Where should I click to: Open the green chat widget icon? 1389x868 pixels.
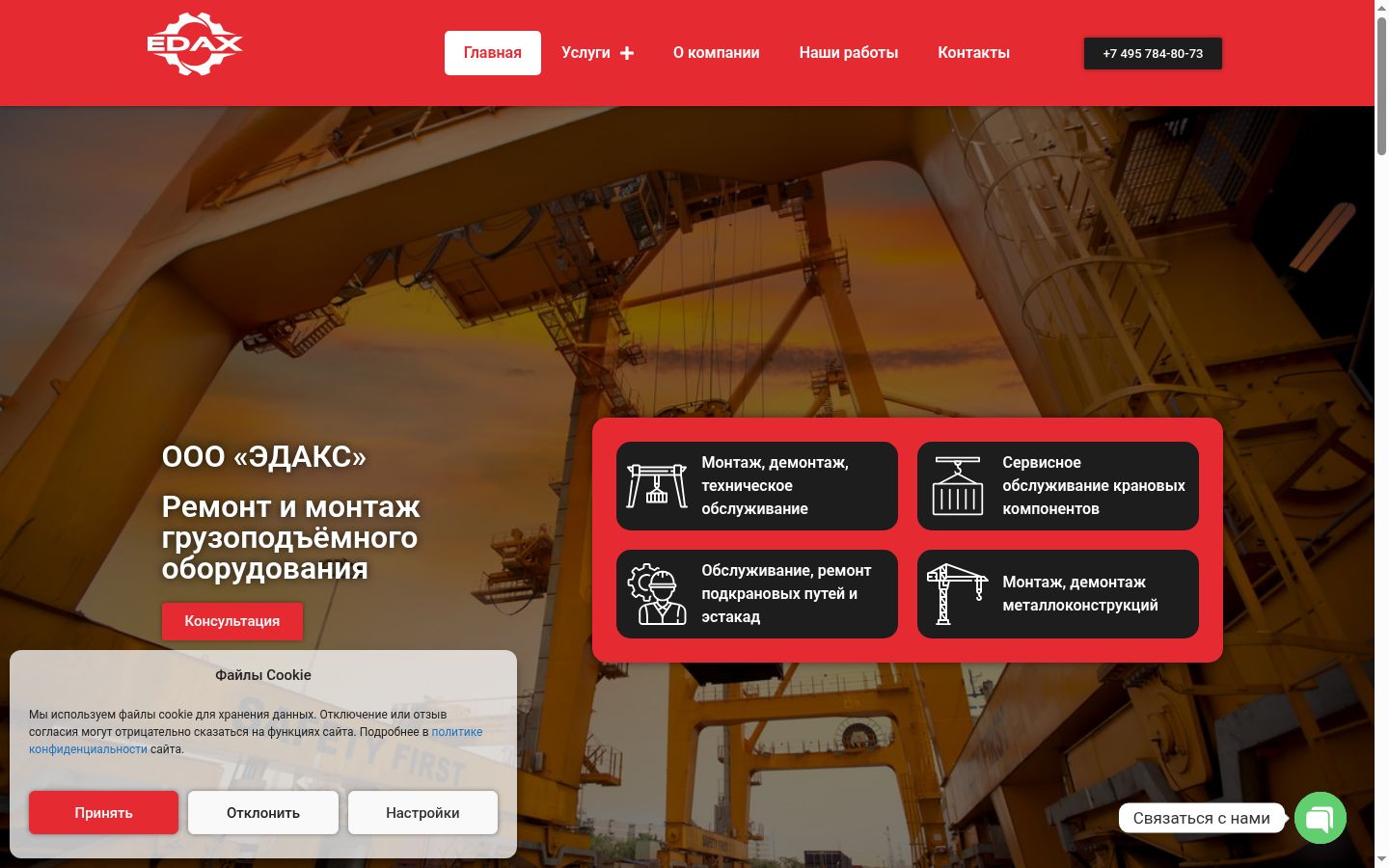click(x=1320, y=818)
